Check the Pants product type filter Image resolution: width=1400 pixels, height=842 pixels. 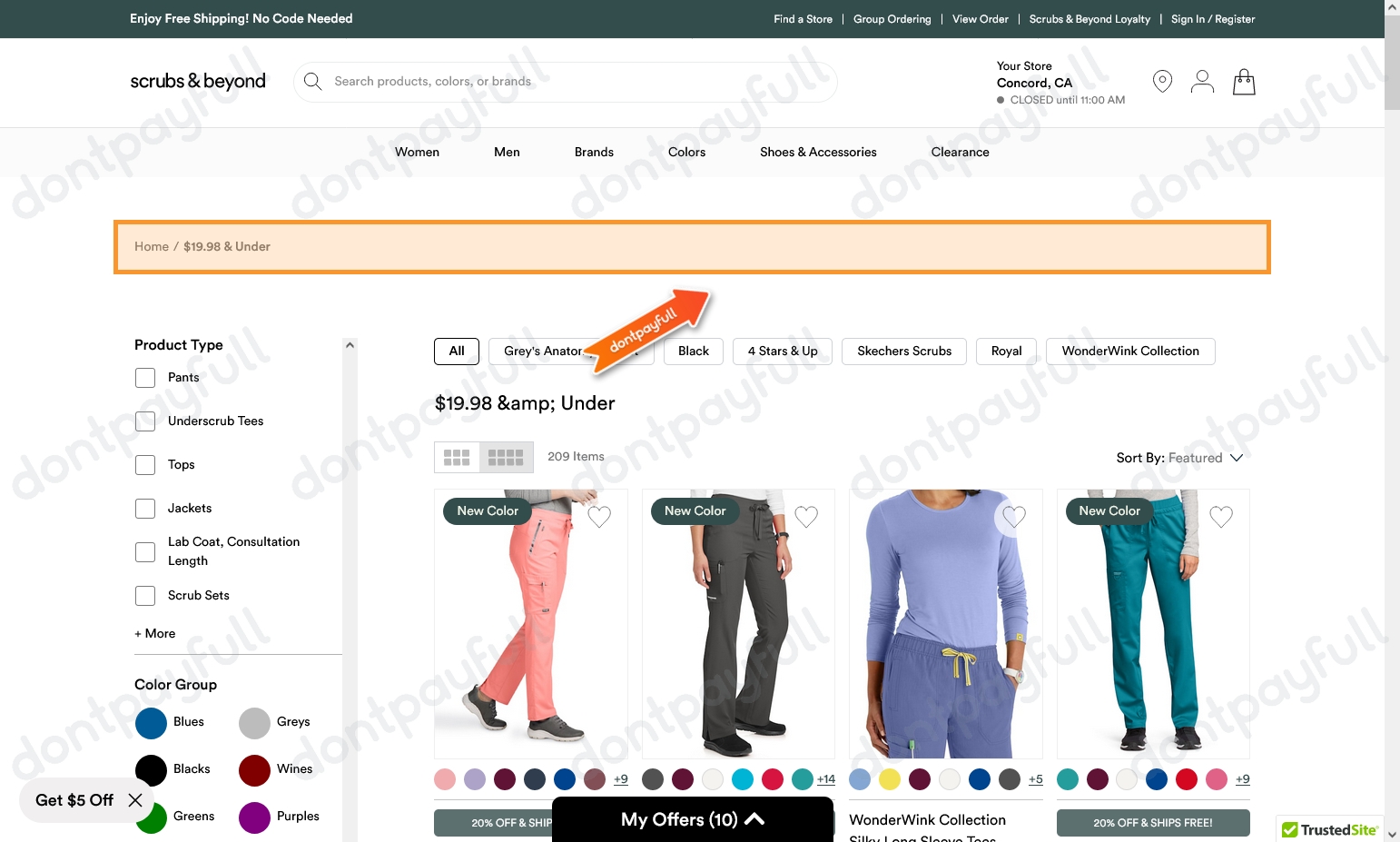click(144, 377)
